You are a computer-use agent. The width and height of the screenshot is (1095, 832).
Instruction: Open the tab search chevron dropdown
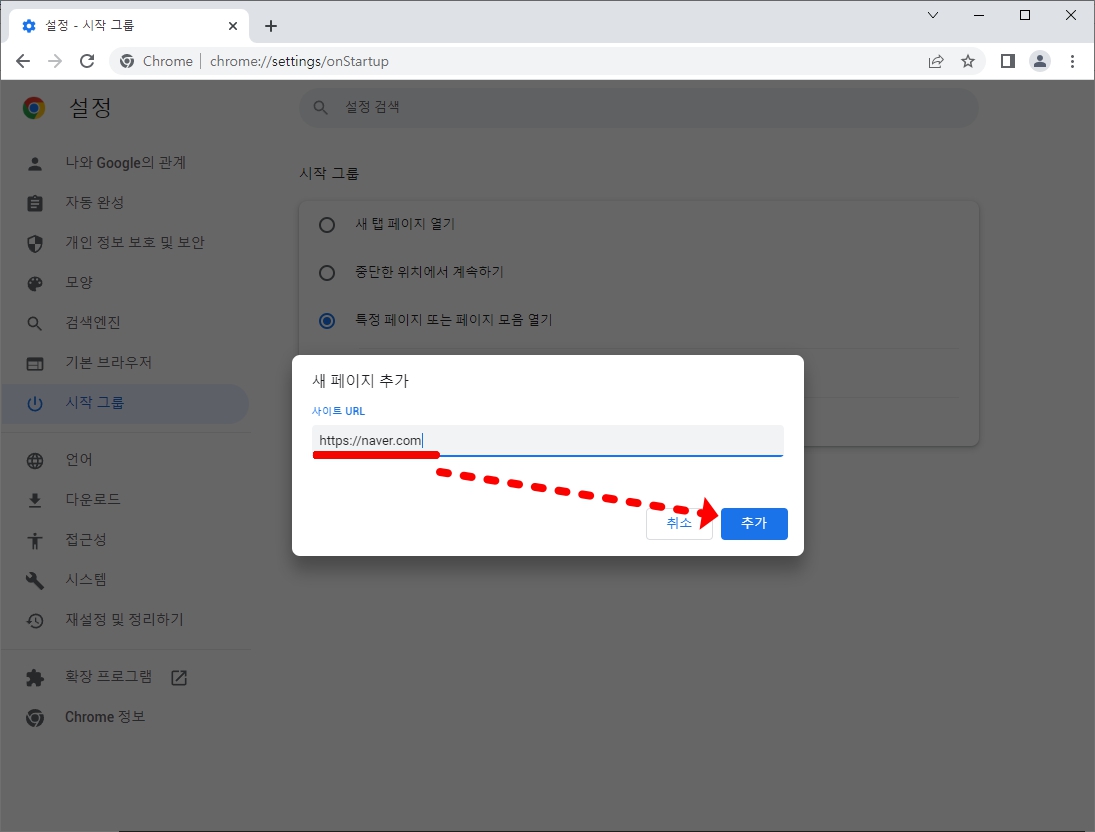click(x=932, y=15)
